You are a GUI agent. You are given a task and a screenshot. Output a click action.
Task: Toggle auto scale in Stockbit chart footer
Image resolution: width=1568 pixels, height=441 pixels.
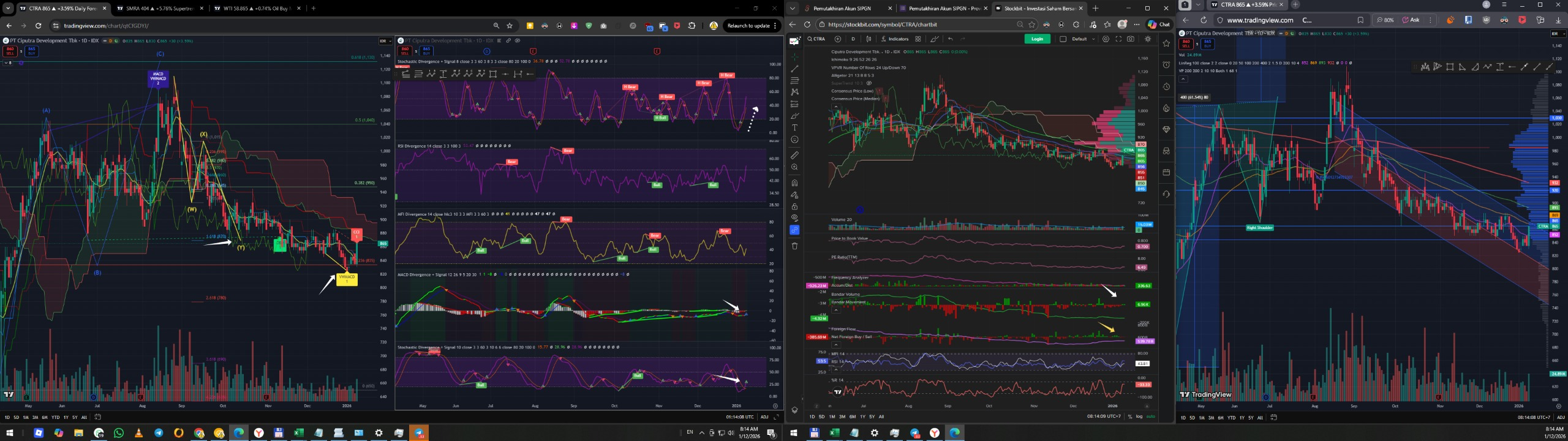[1150, 417]
